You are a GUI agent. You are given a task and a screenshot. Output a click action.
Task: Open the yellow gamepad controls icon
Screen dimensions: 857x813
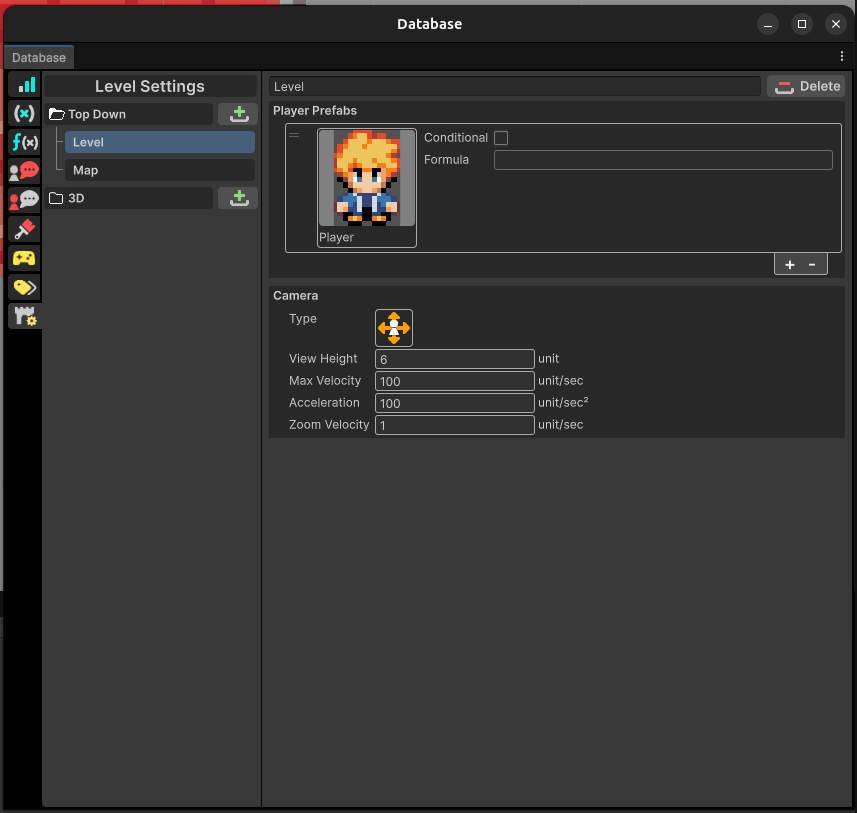(23, 258)
